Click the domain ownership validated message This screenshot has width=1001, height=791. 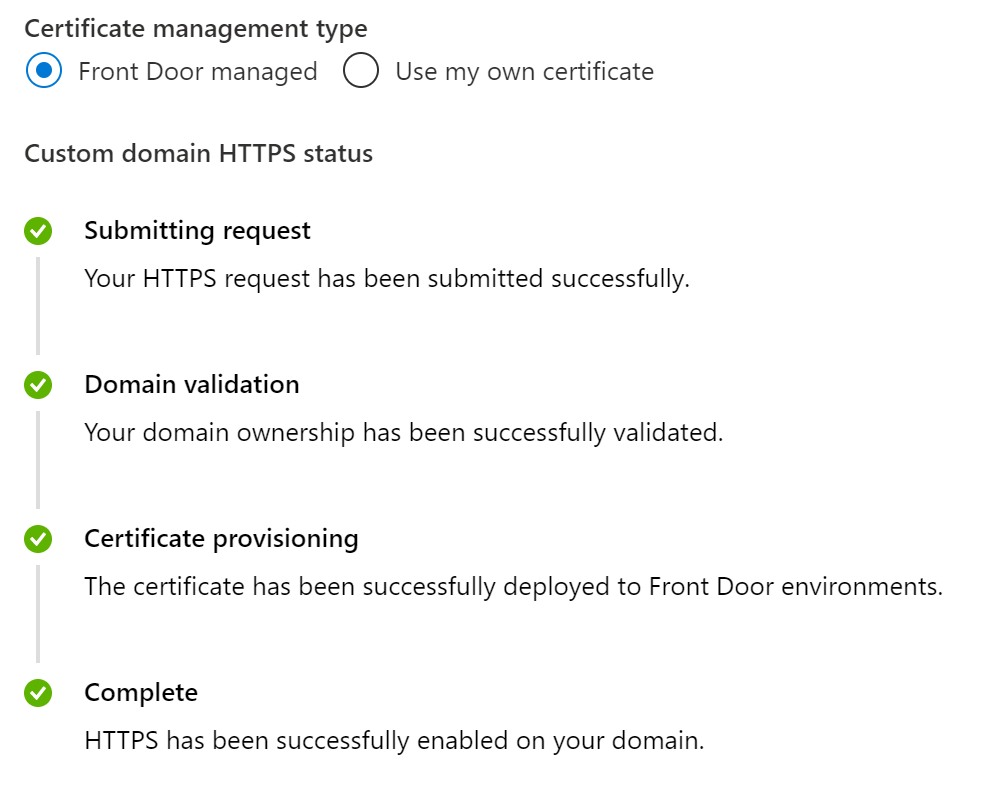pos(403,433)
